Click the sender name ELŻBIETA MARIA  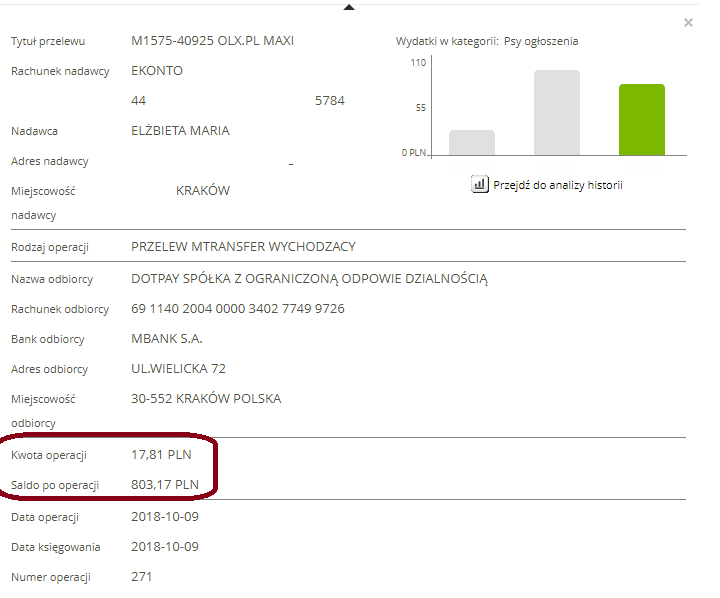pyautogui.click(x=180, y=131)
